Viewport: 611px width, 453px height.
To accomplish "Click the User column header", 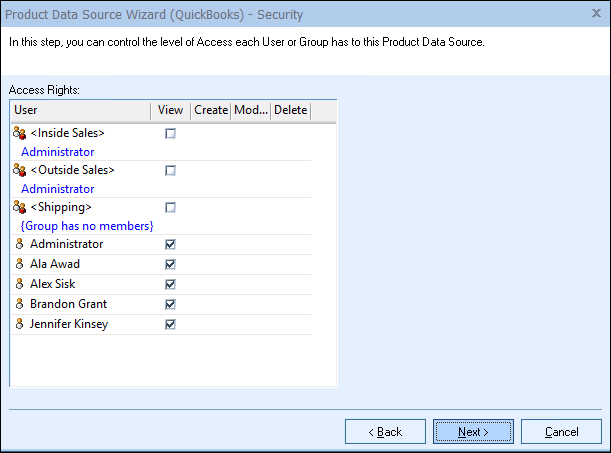I will pyautogui.click(x=80, y=110).
